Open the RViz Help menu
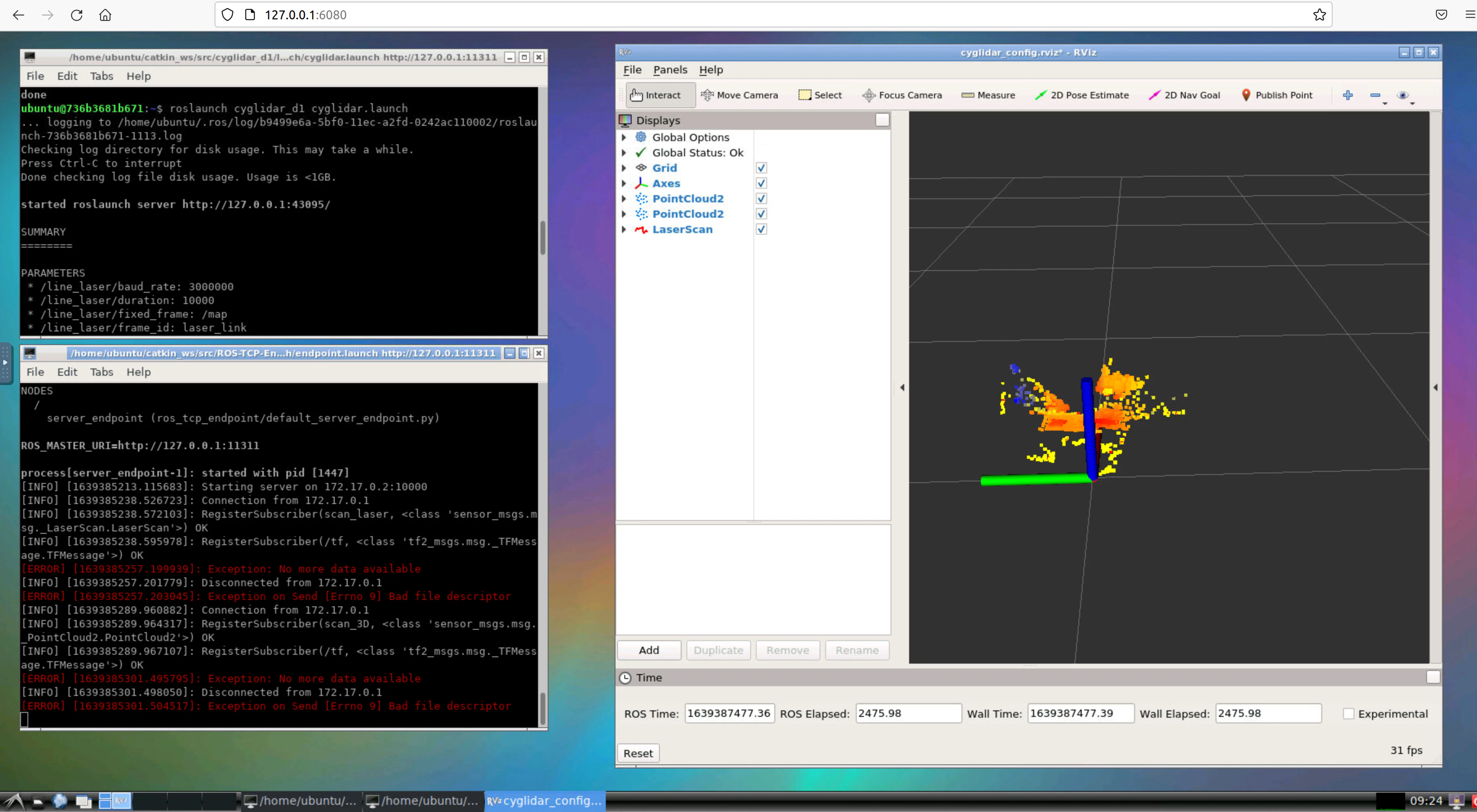 [x=710, y=70]
